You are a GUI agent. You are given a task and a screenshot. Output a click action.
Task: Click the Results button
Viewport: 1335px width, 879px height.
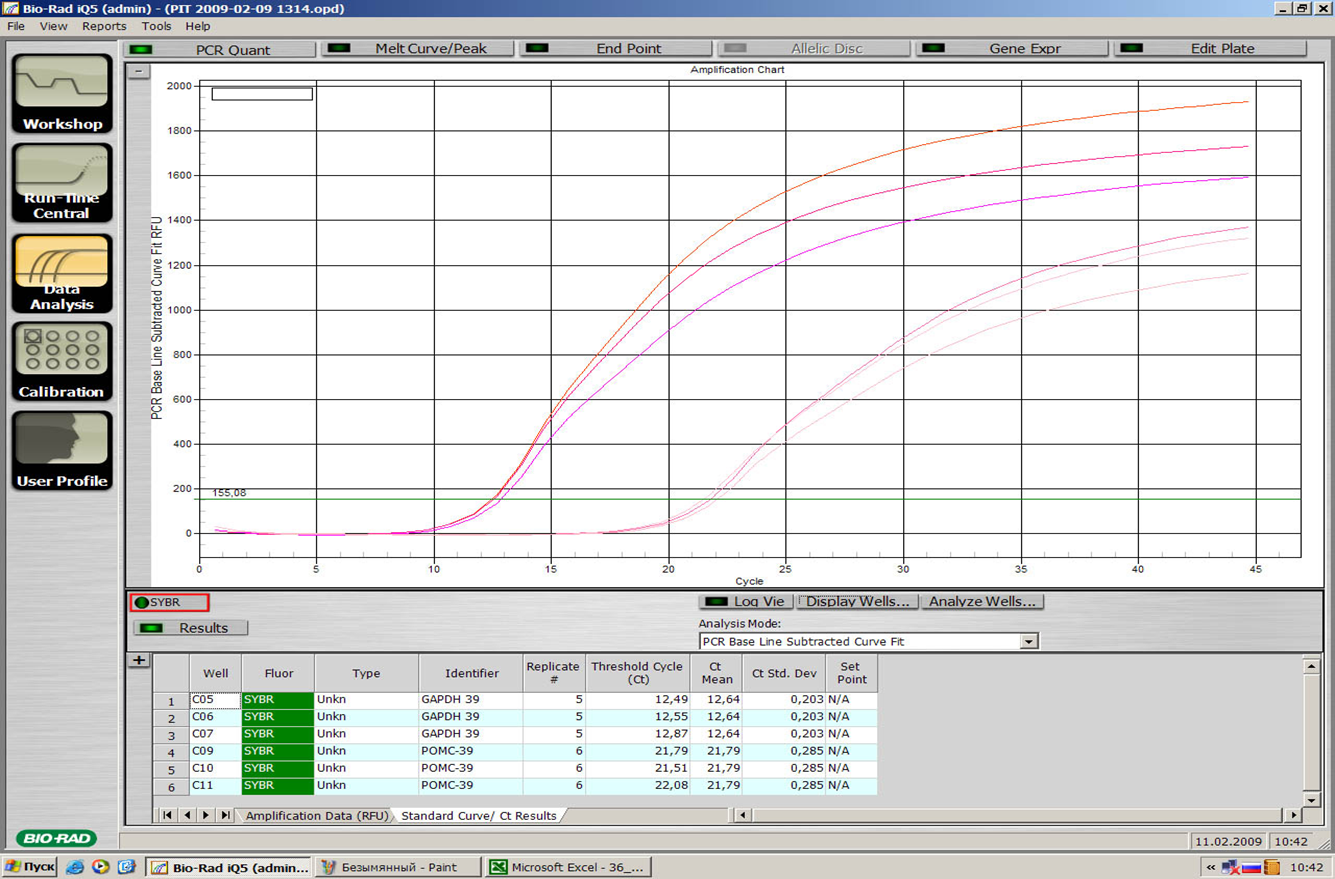[x=191, y=628]
